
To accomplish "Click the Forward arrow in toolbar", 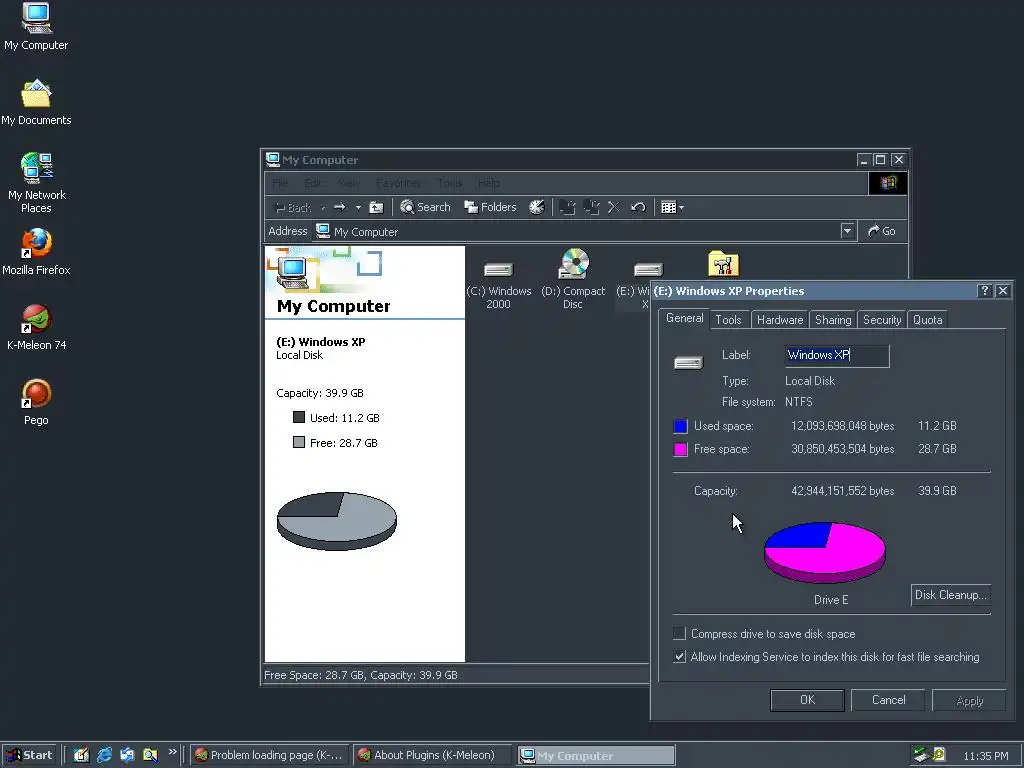I will click(x=340, y=208).
